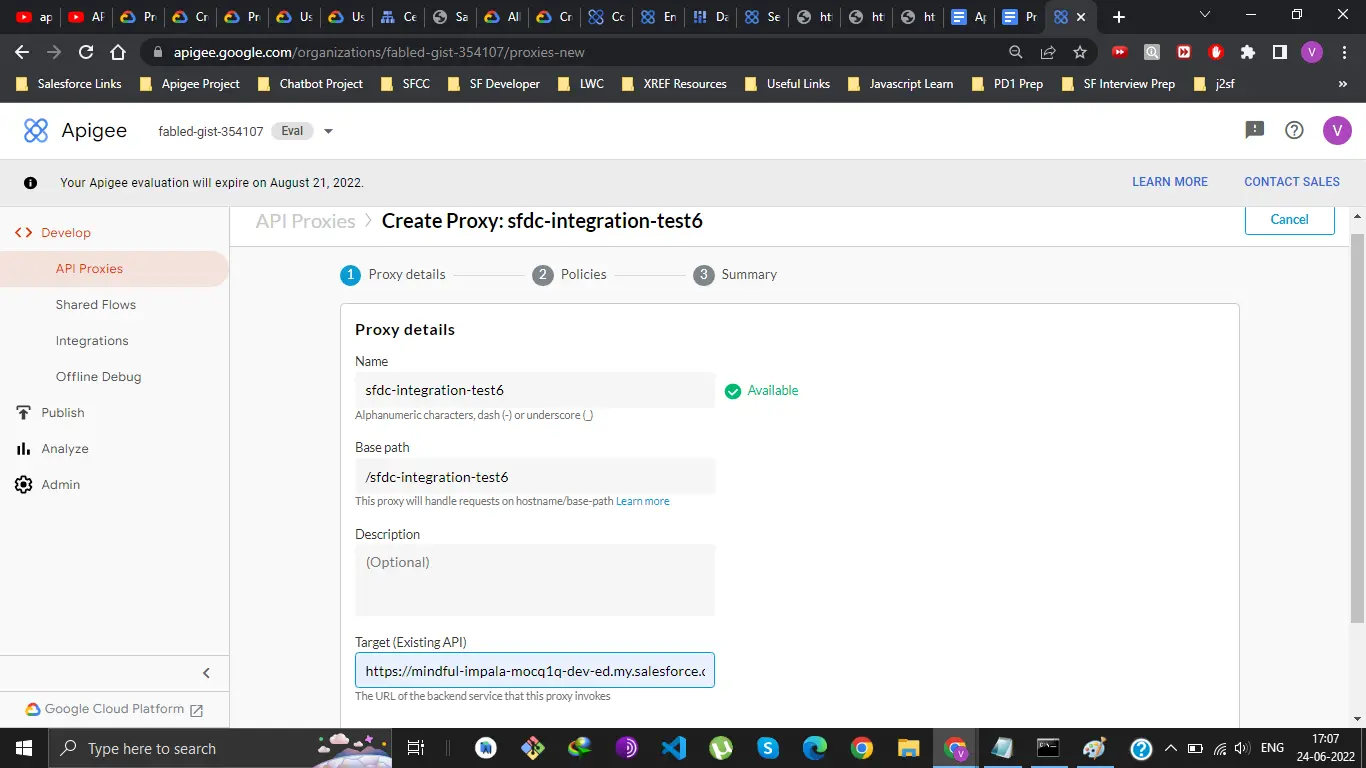Go to step 1 Proxy details
Screen dimensions: 1366x768
[393, 274]
